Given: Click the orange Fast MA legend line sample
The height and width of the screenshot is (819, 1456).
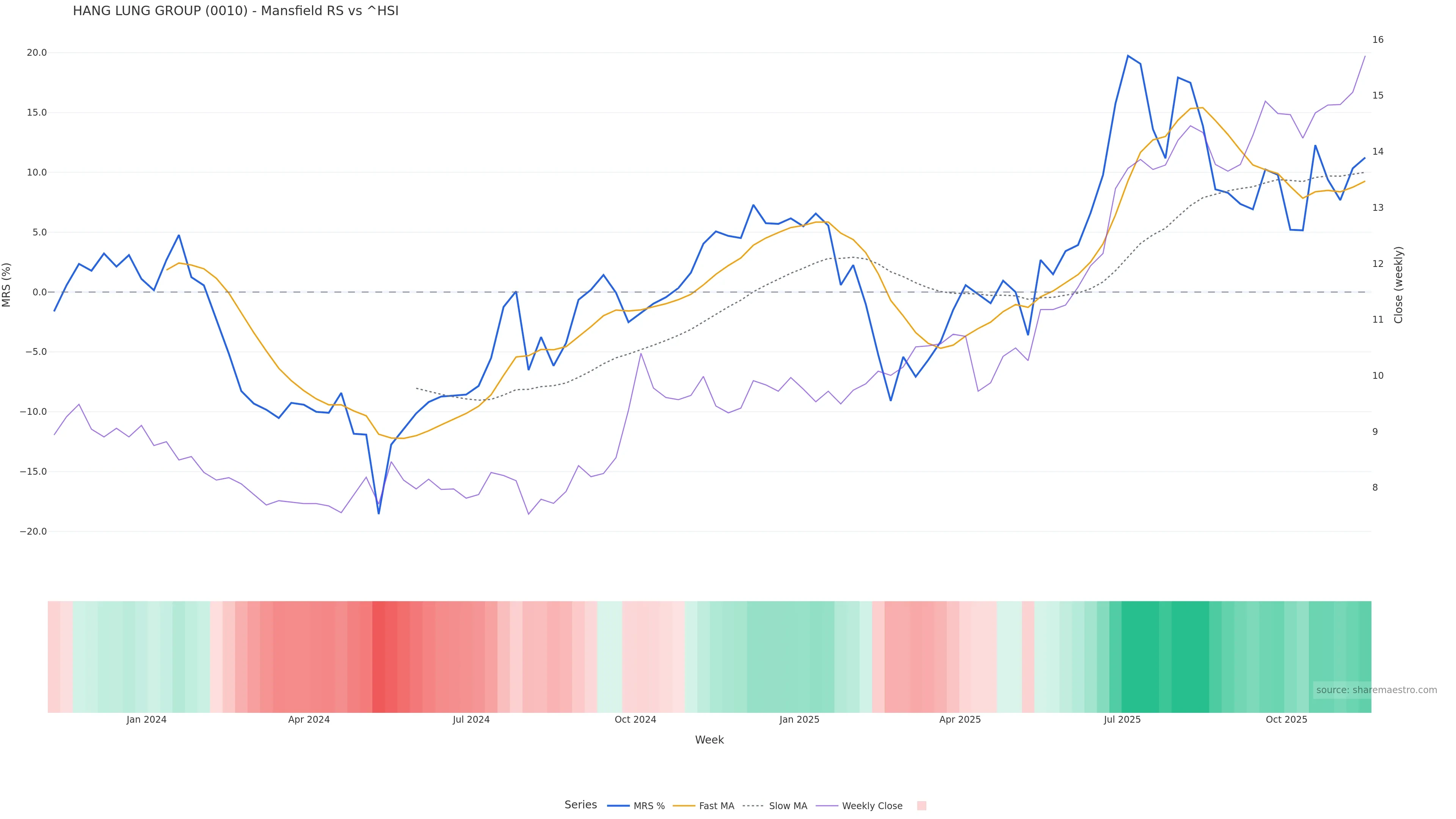Looking at the screenshot, I should pos(684,806).
